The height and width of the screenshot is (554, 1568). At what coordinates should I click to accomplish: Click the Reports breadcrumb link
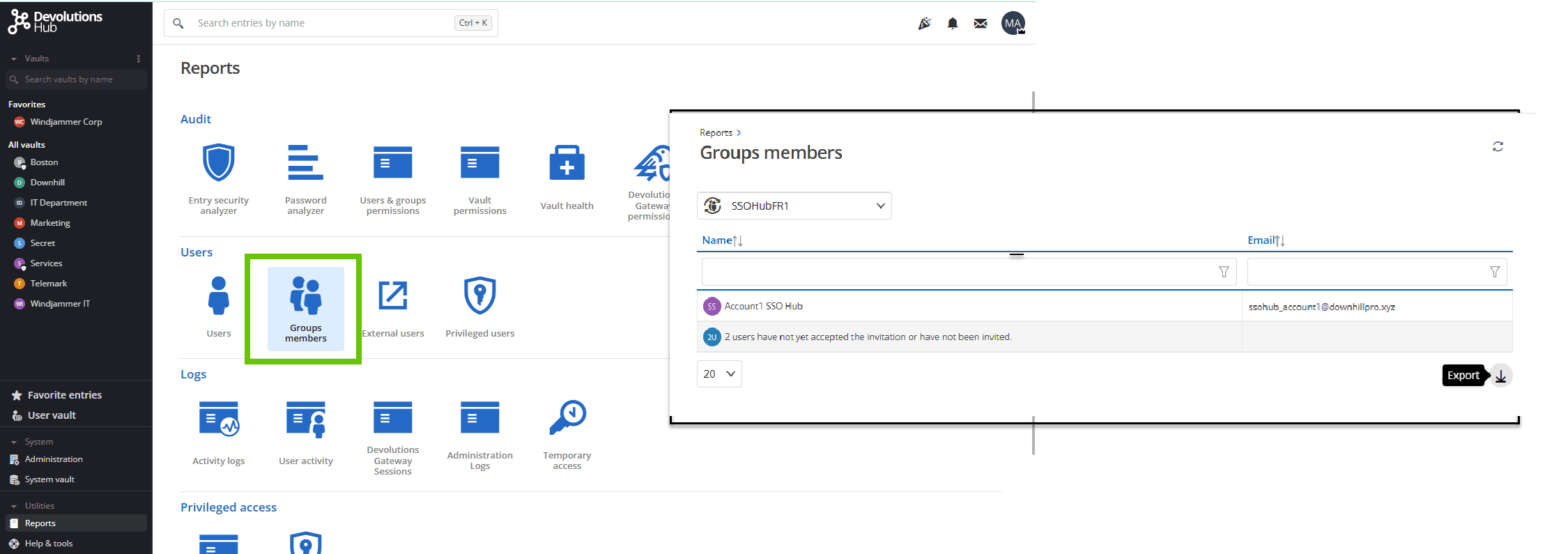pyautogui.click(x=716, y=132)
